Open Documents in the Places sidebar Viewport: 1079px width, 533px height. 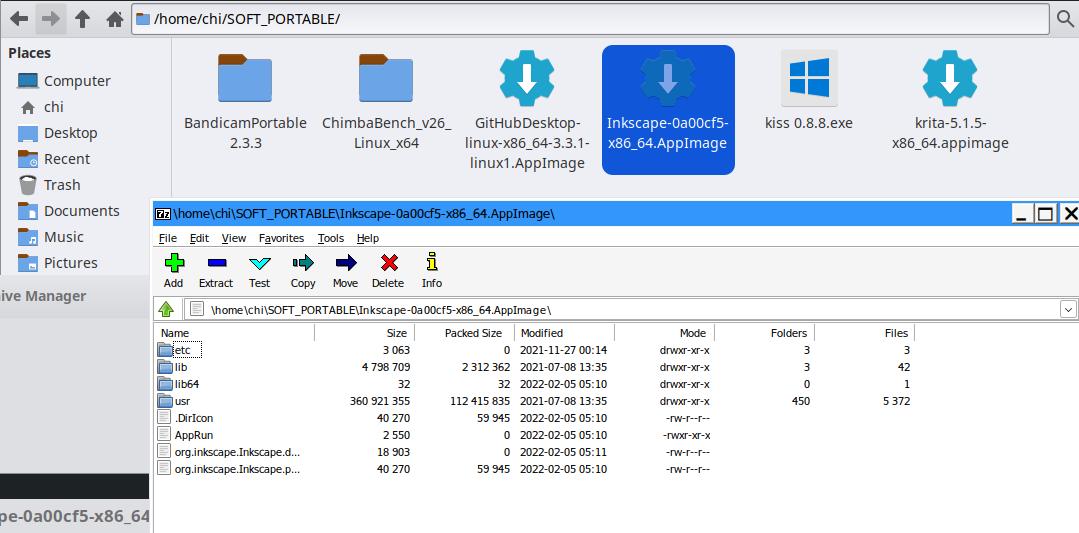click(x=81, y=211)
